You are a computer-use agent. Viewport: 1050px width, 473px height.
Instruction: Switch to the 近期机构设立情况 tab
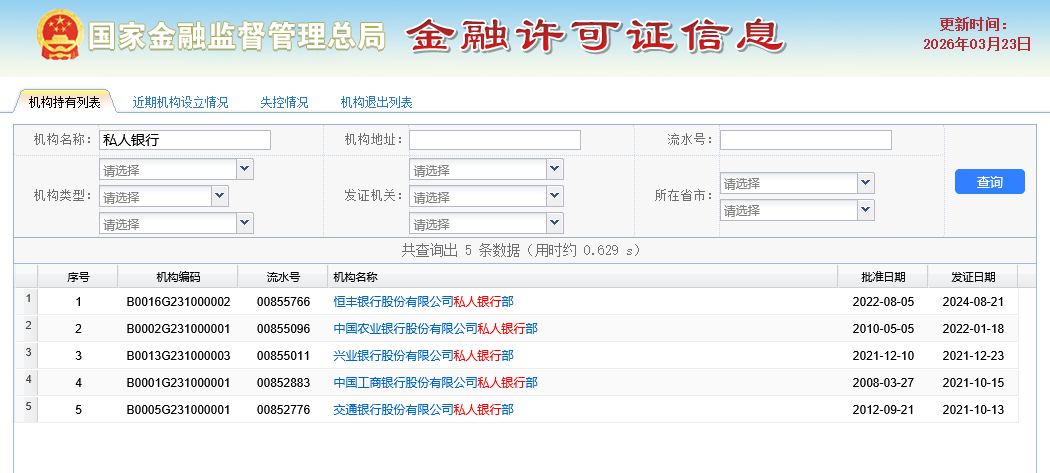coord(180,102)
